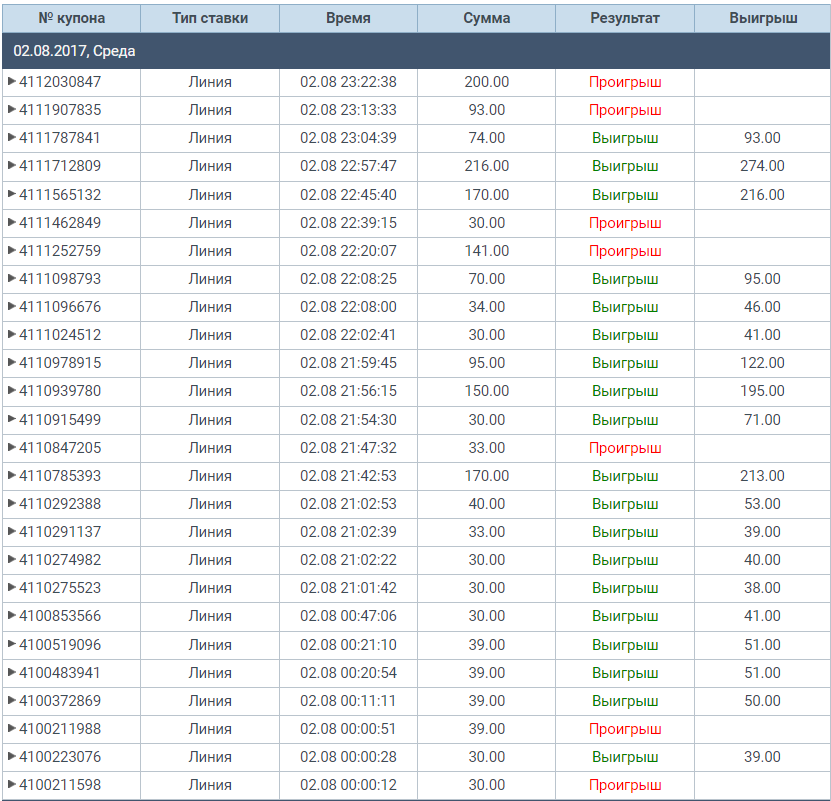Click the 200.00 sum cell
Screen dimensions: 831x801
[487, 82]
